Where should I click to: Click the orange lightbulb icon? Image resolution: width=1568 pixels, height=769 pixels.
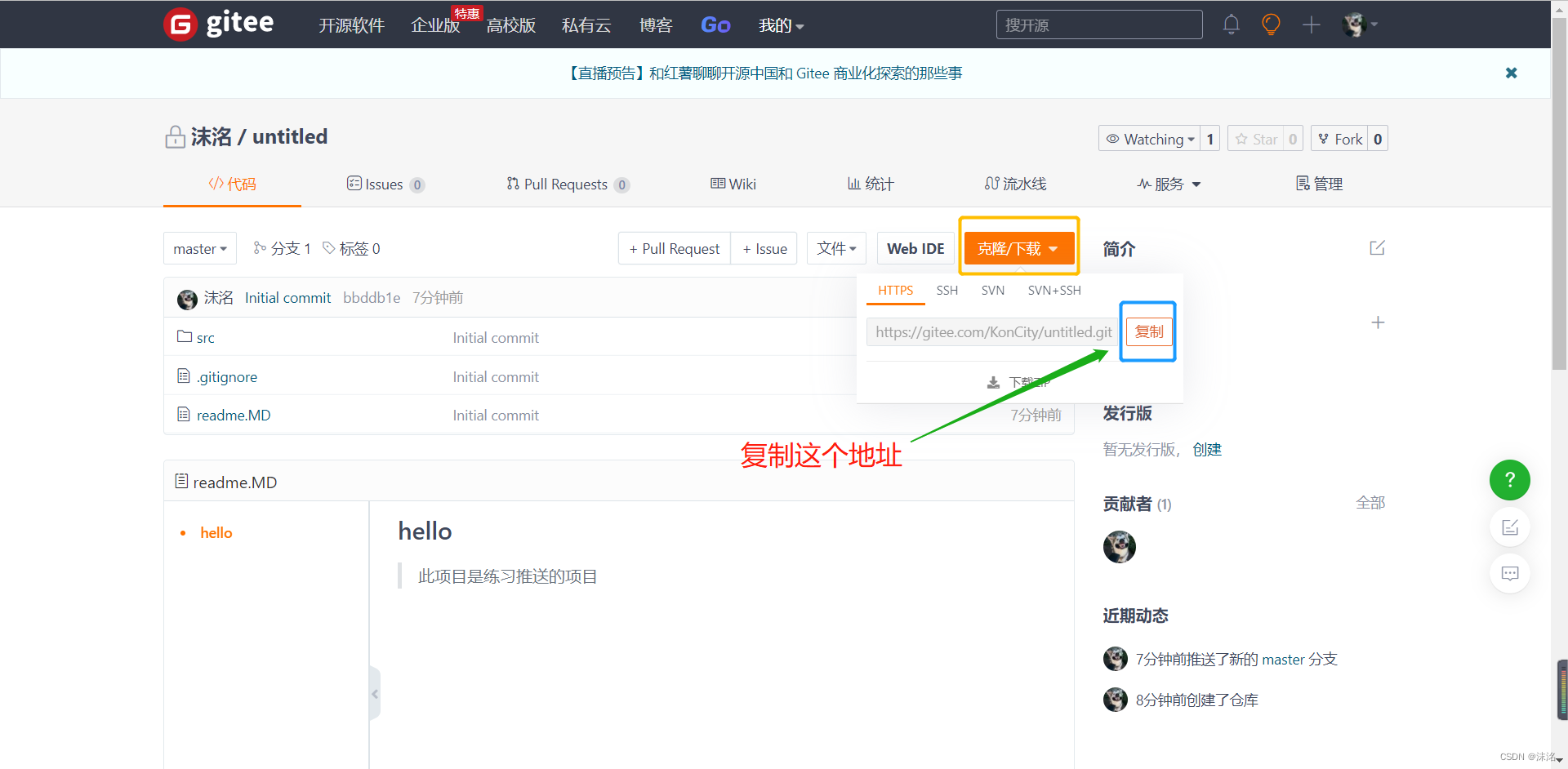tap(1271, 24)
